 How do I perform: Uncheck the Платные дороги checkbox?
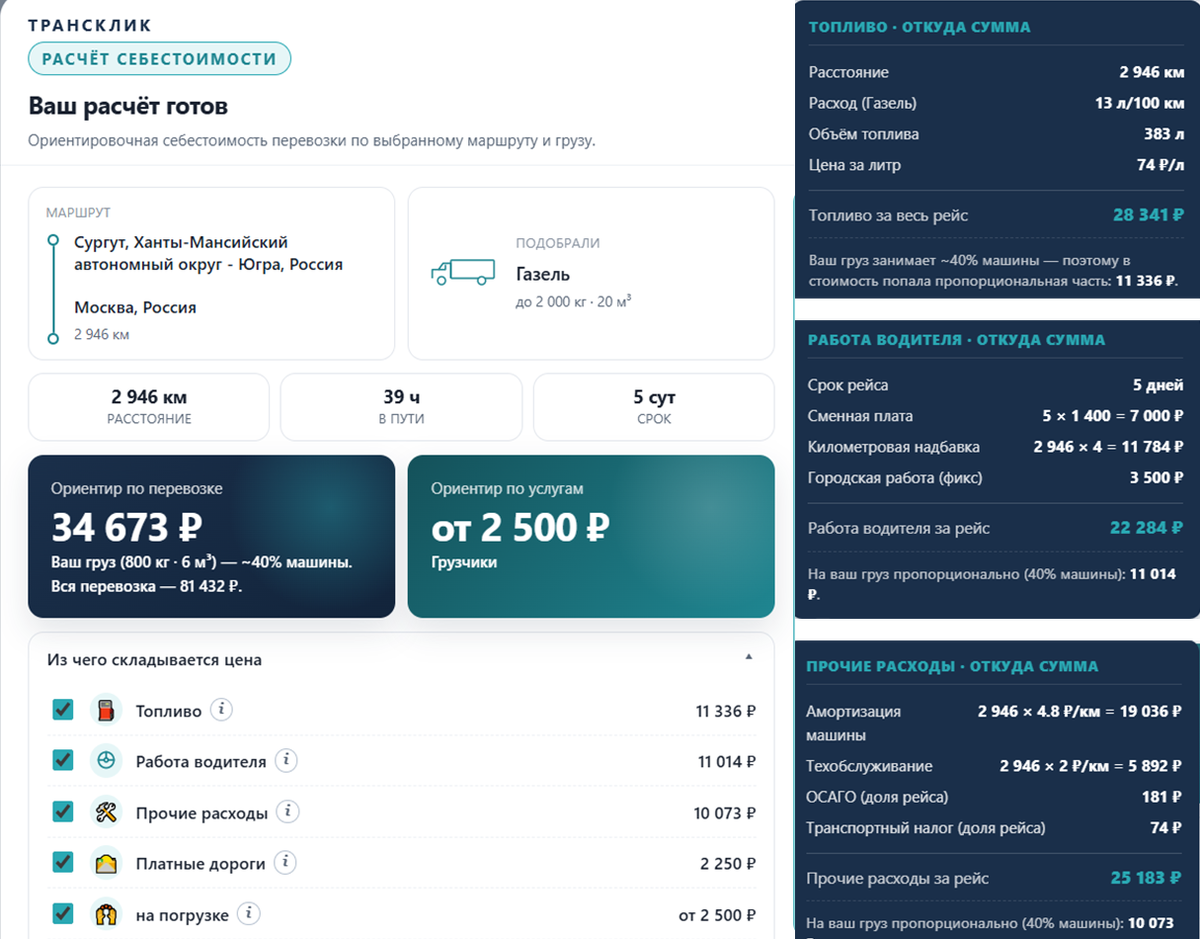pyautogui.click(x=63, y=863)
